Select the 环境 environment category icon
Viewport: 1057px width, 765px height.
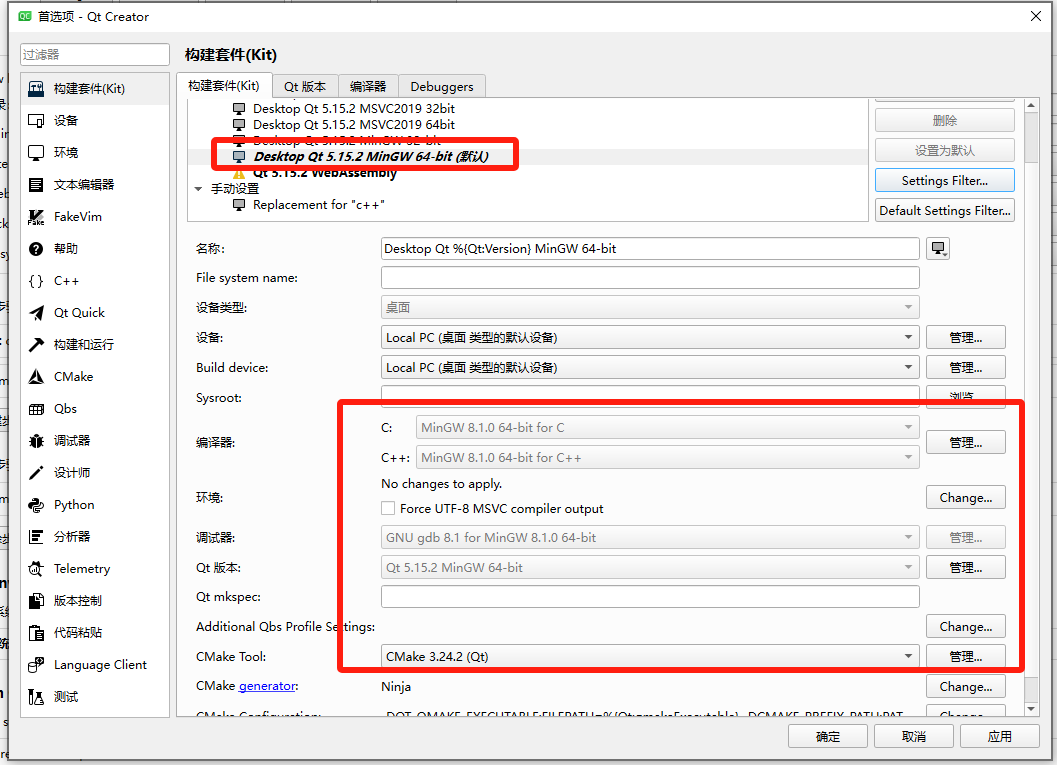coord(36,153)
